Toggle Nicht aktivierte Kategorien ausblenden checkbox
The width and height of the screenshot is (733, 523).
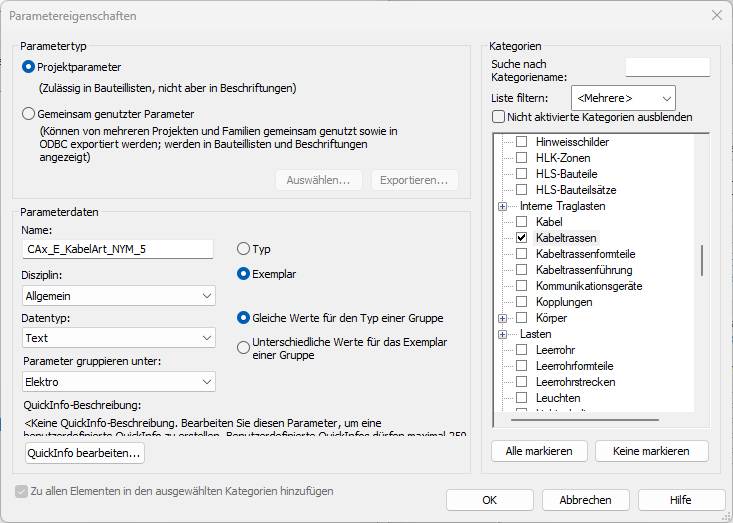tap(498, 117)
